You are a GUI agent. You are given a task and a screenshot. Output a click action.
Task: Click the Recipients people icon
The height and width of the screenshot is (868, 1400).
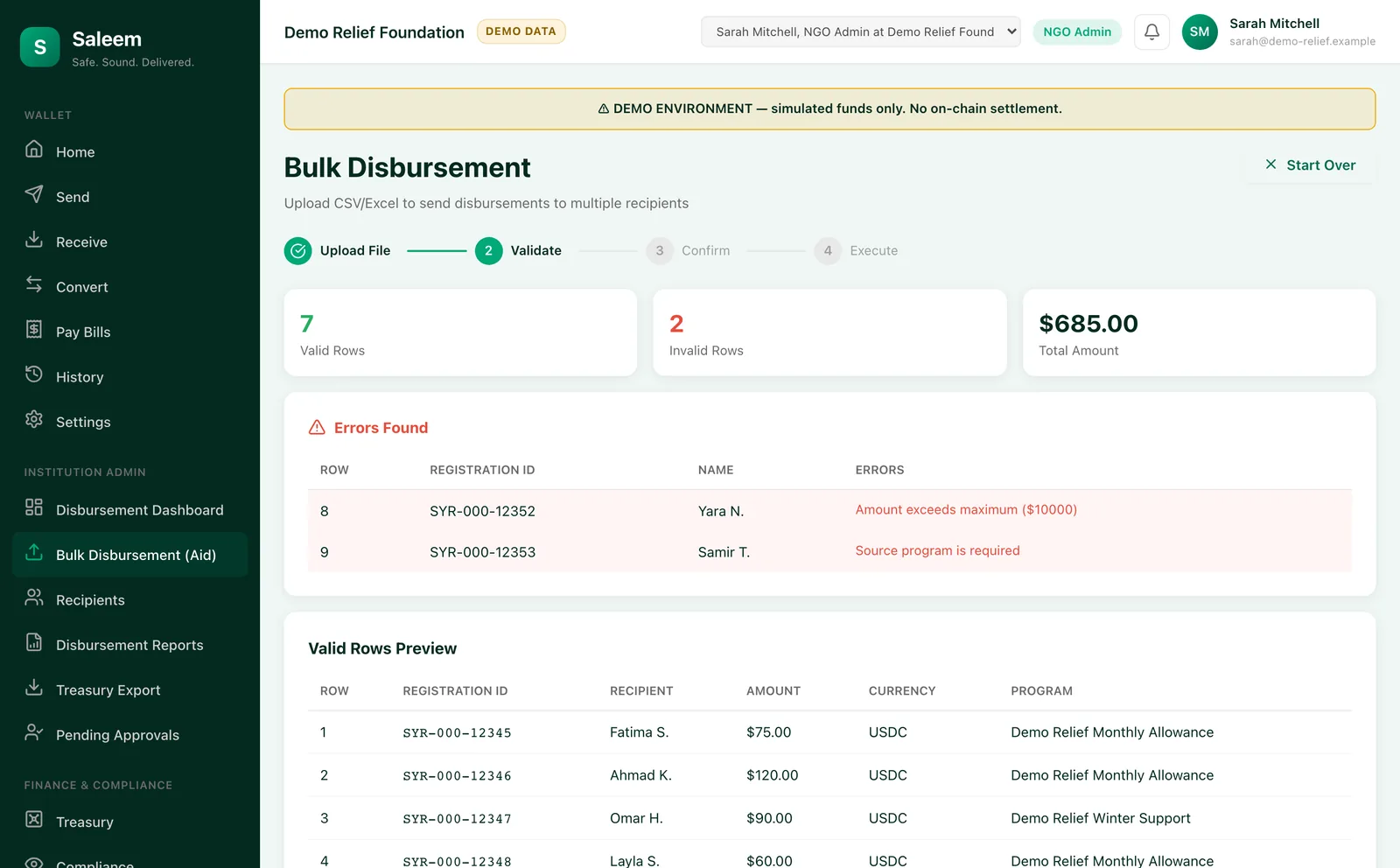34,598
